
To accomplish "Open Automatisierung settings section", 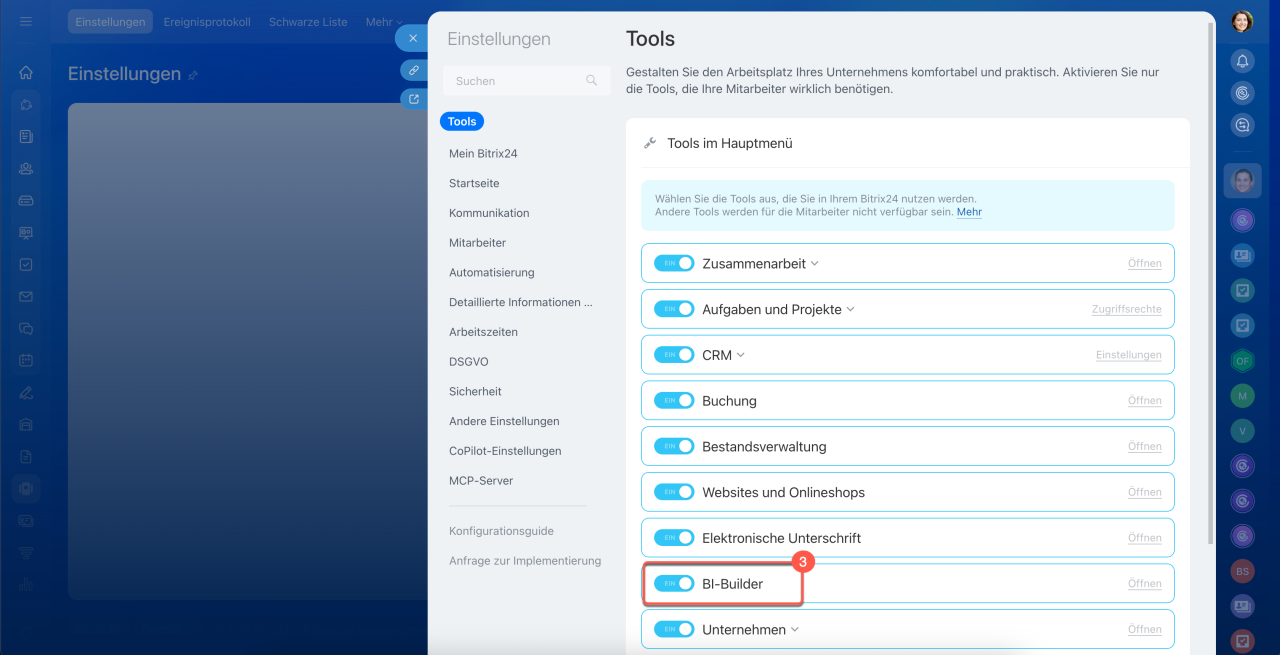I will (x=492, y=272).
